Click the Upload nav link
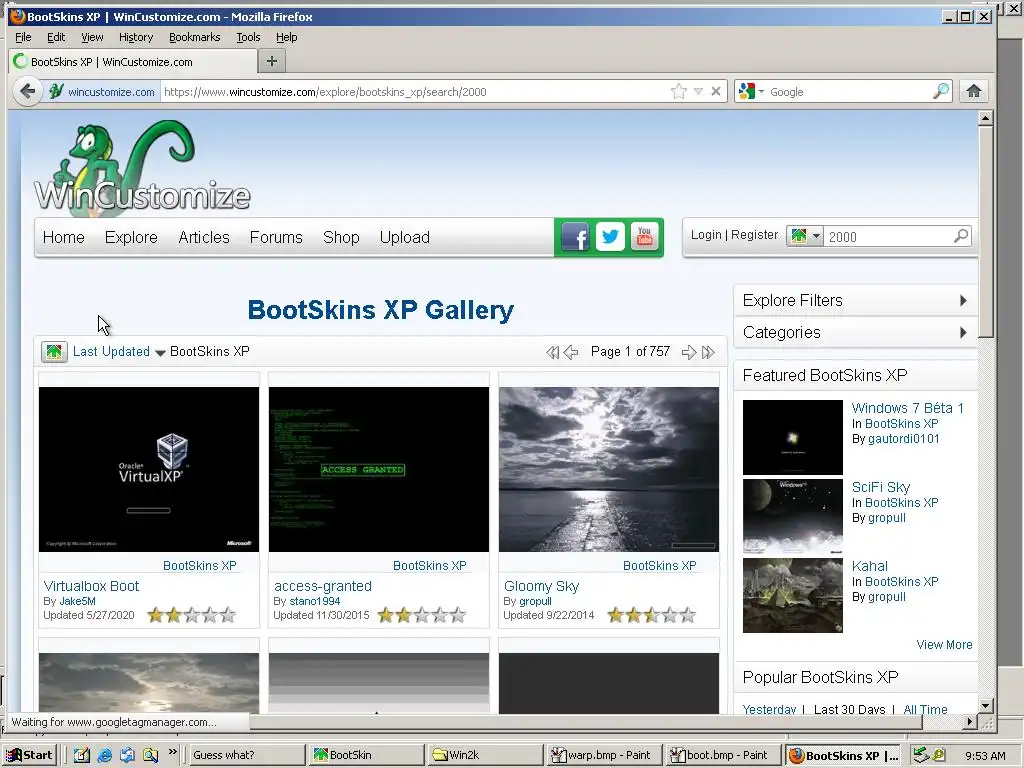1024x768 pixels. coord(405,237)
